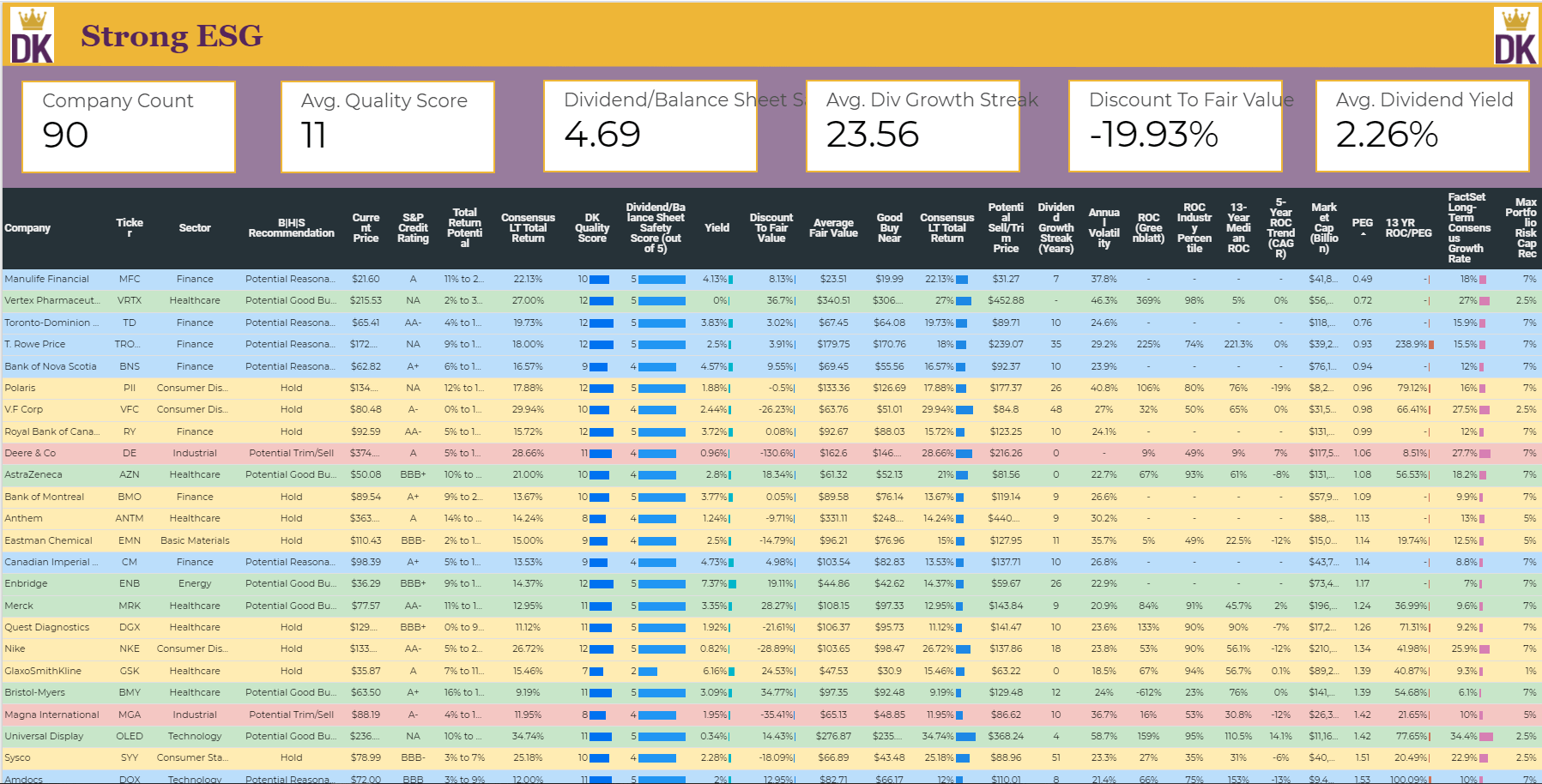Screen dimensions: 1542x784
Task: Click the Enbridge company cell
Action: [26, 584]
